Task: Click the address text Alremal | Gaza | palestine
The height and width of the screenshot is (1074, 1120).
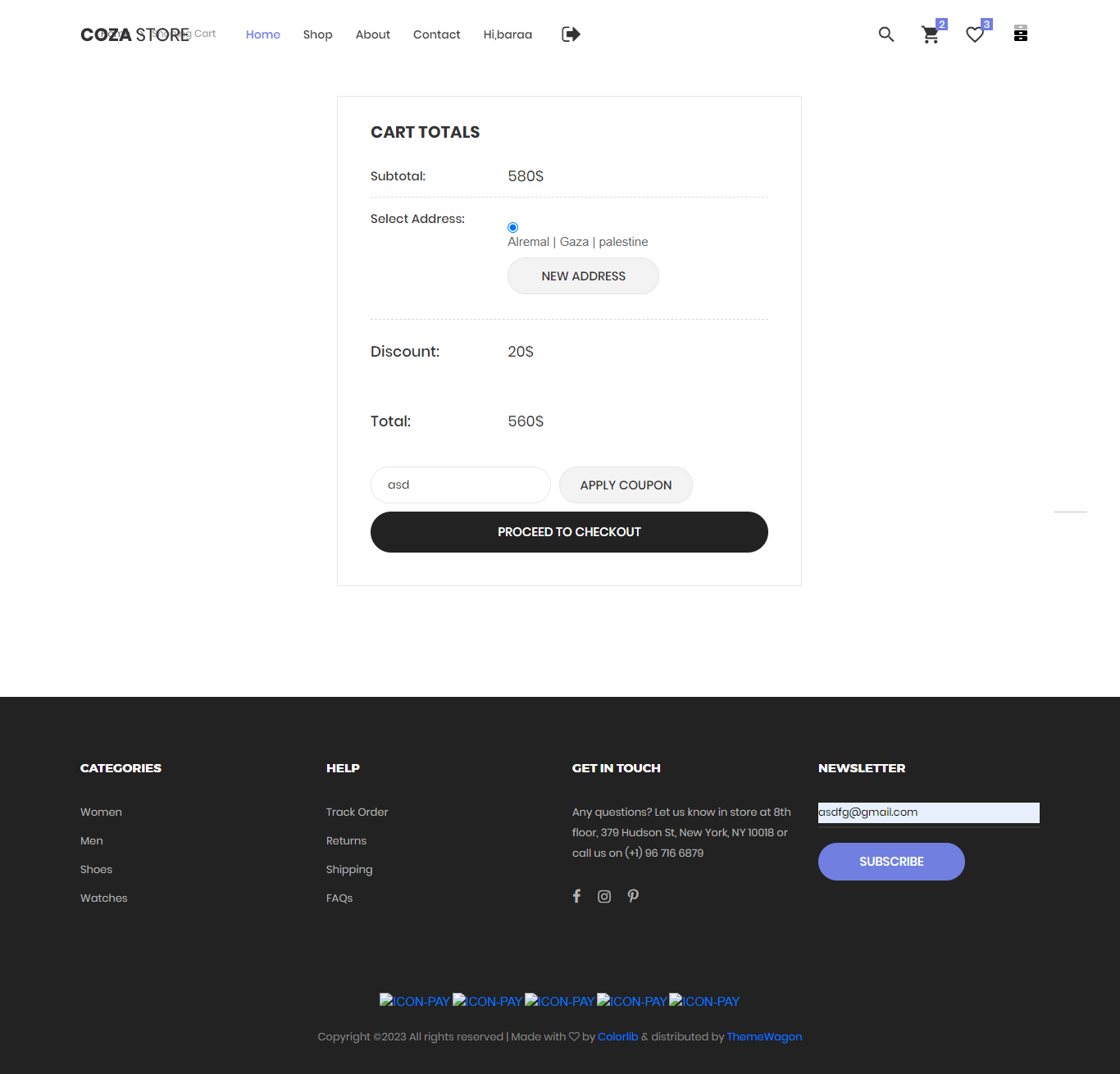Action: click(x=578, y=242)
